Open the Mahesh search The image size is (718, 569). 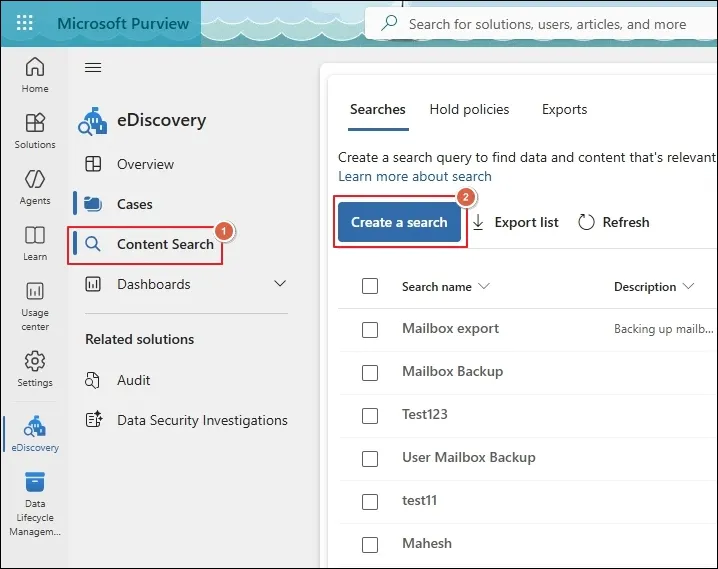pyautogui.click(x=427, y=543)
